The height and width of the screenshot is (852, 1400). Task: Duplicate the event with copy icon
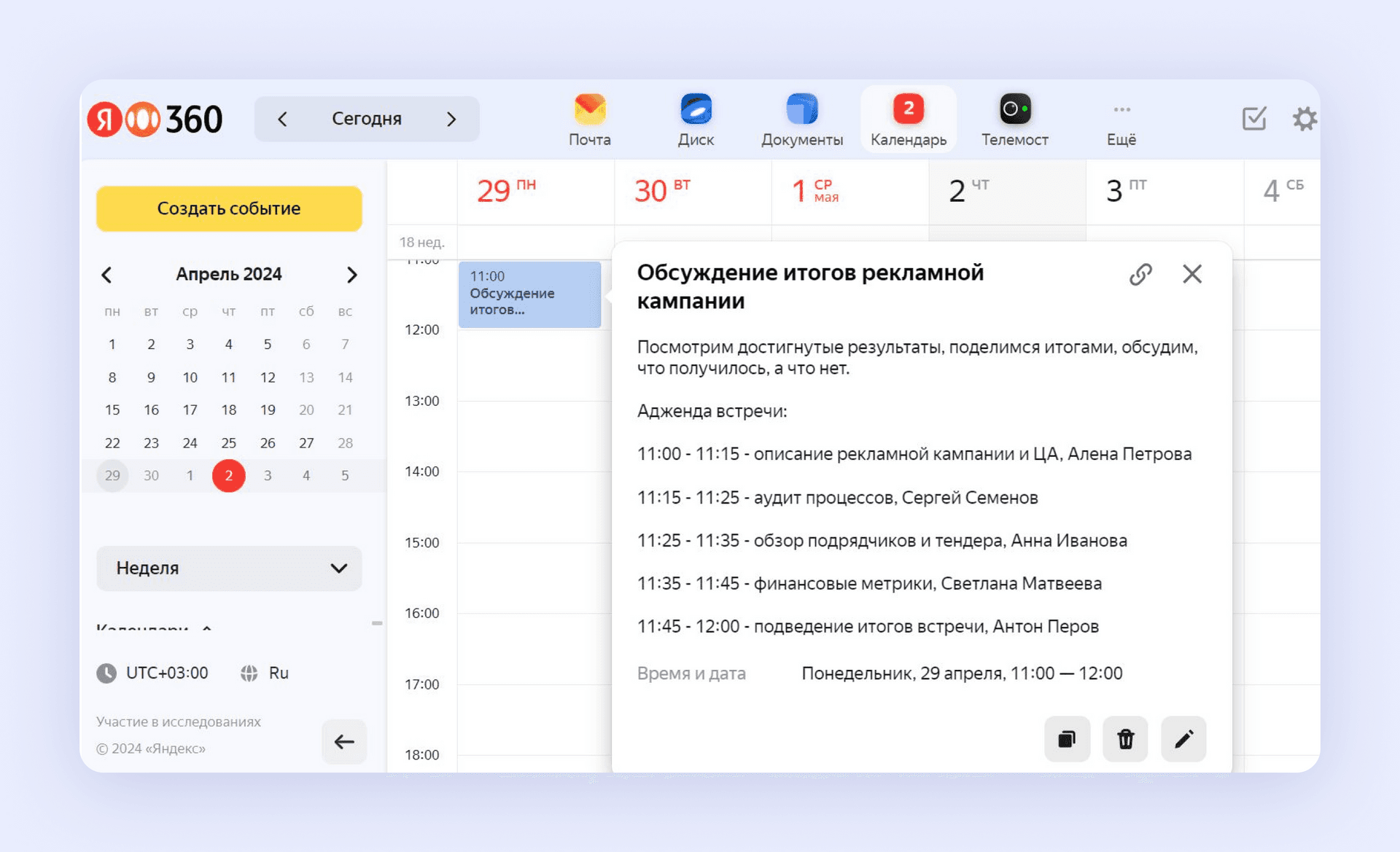click(1067, 739)
